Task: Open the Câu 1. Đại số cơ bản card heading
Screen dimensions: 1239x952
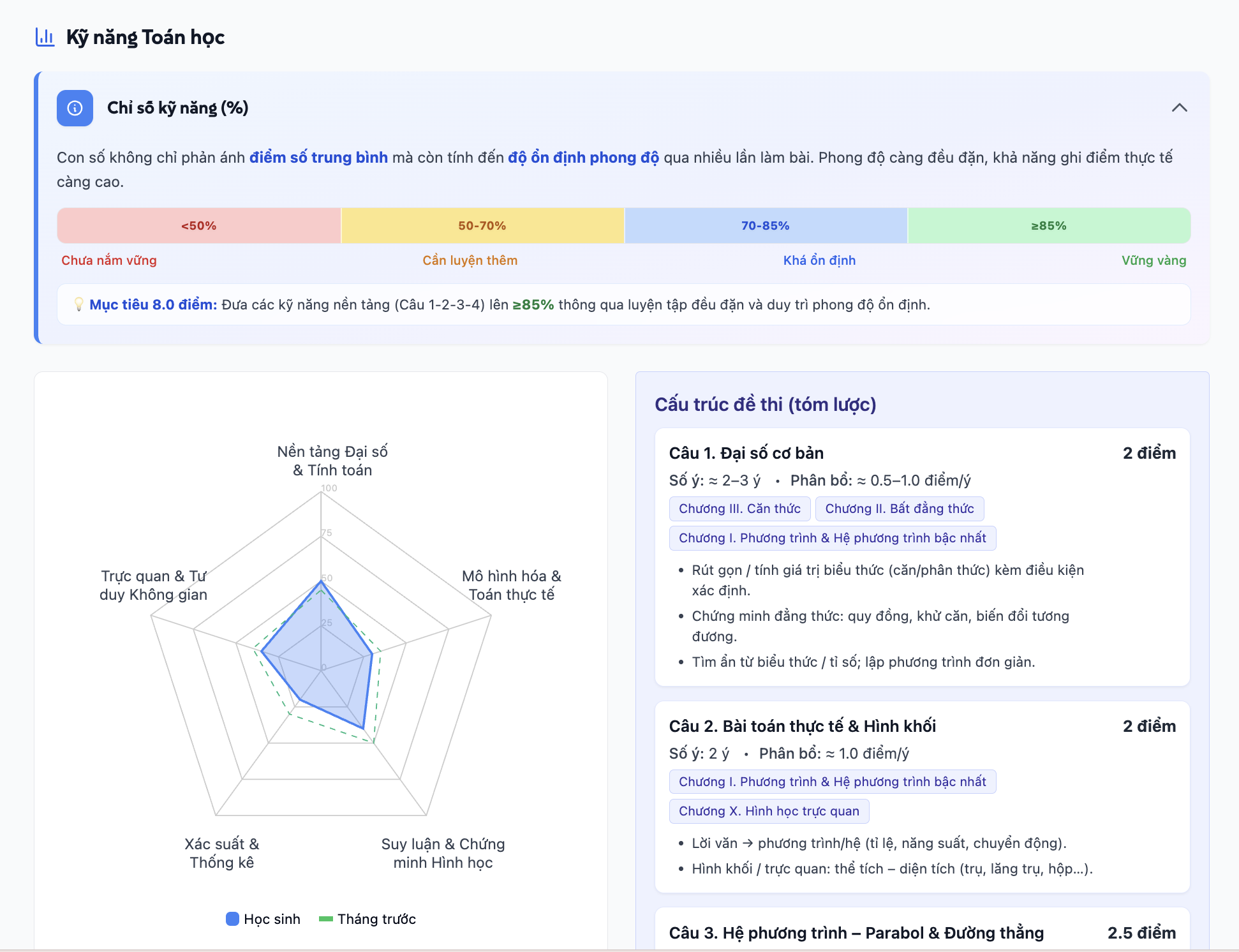Action: 746,453
